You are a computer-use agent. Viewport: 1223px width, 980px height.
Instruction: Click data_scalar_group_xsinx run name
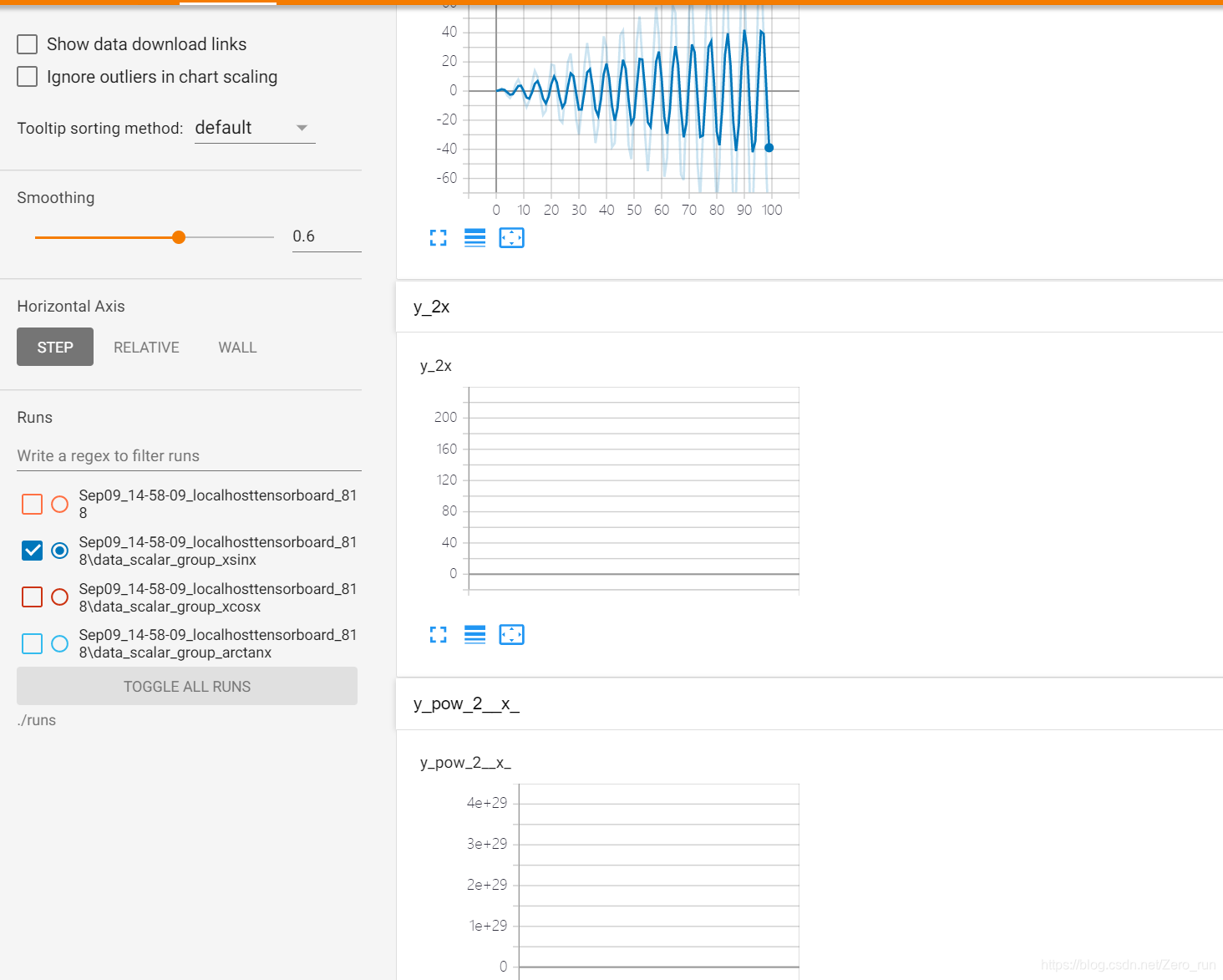[218, 551]
